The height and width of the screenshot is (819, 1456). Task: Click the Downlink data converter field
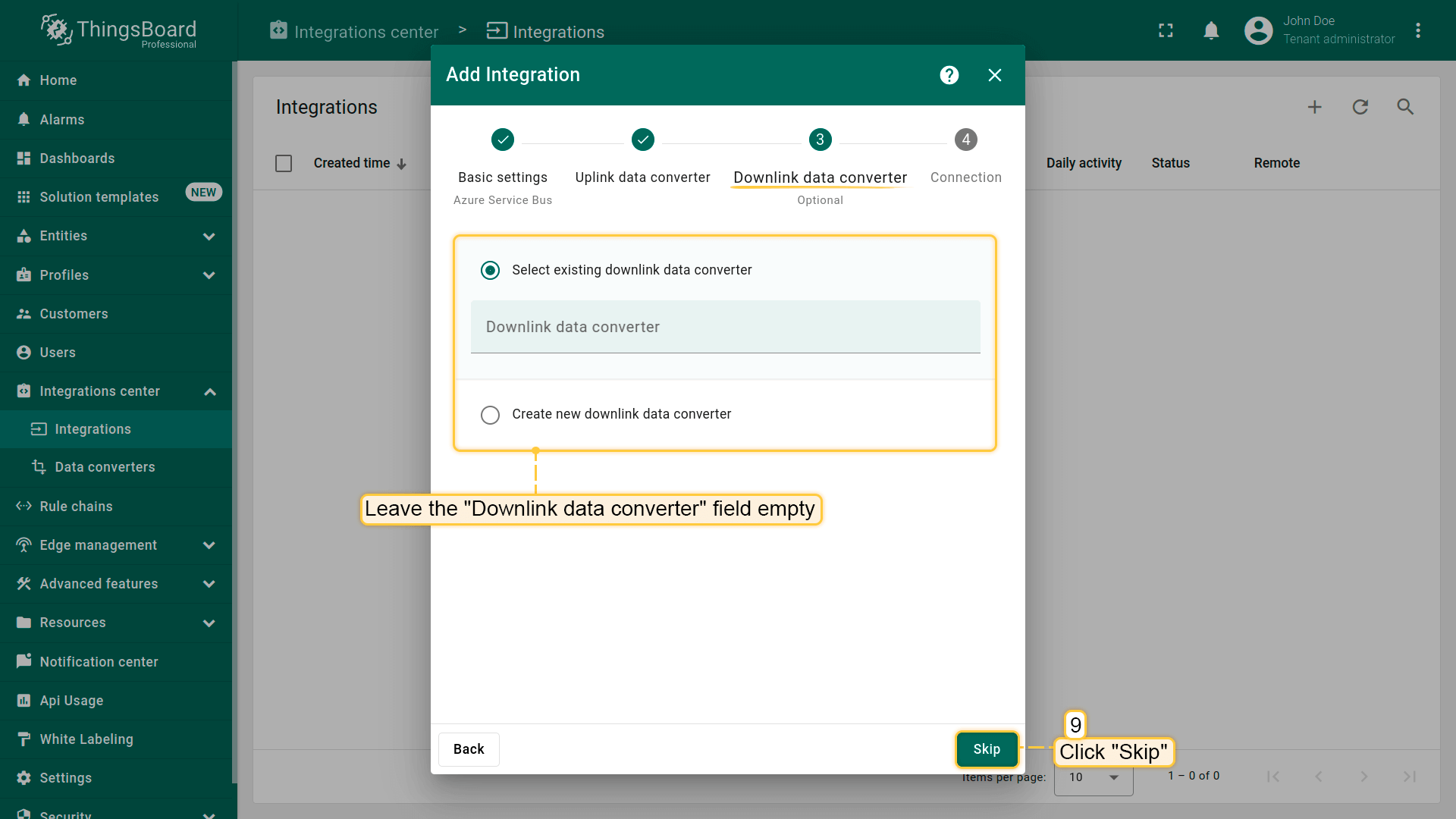click(x=725, y=328)
